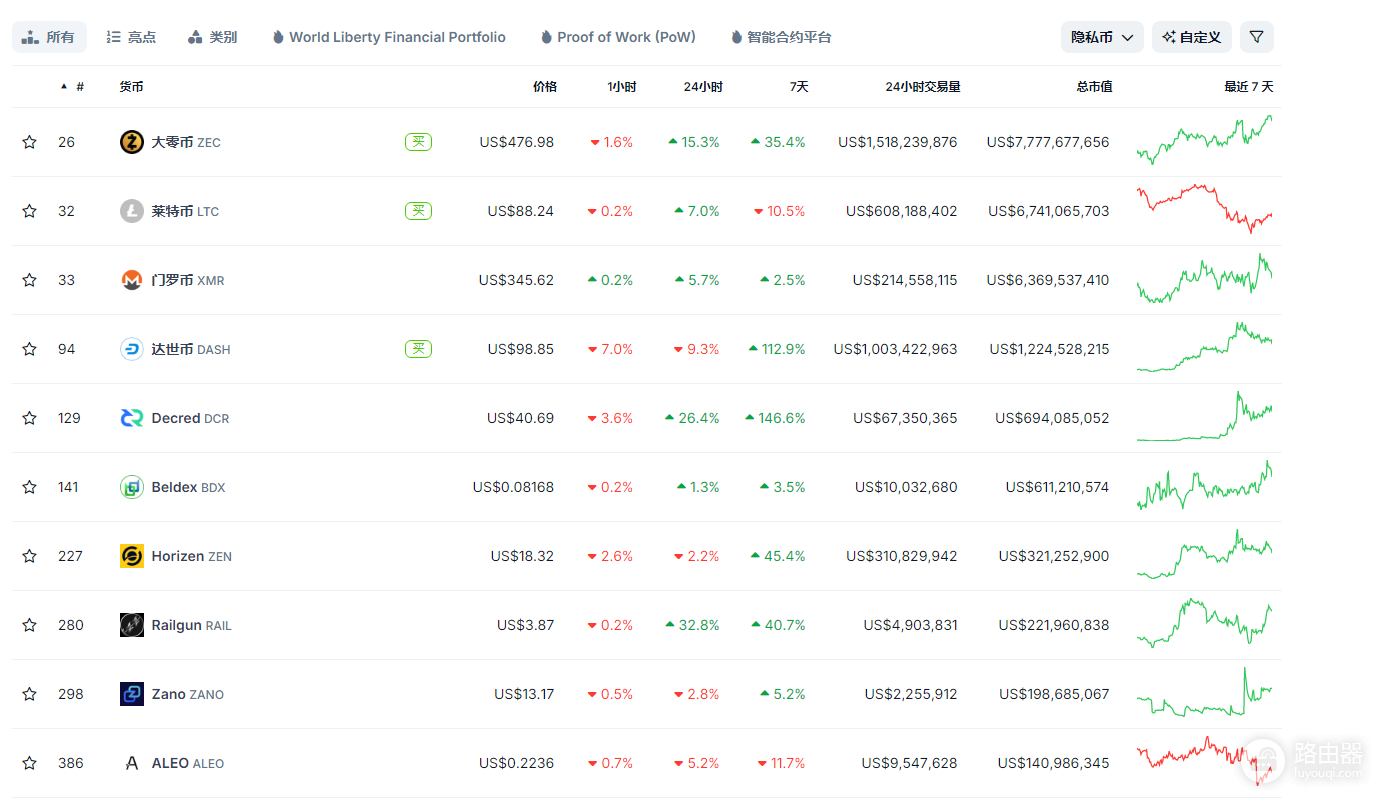1381x801 pixels.
Task: Click the price US$476.98
Action: tap(516, 142)
